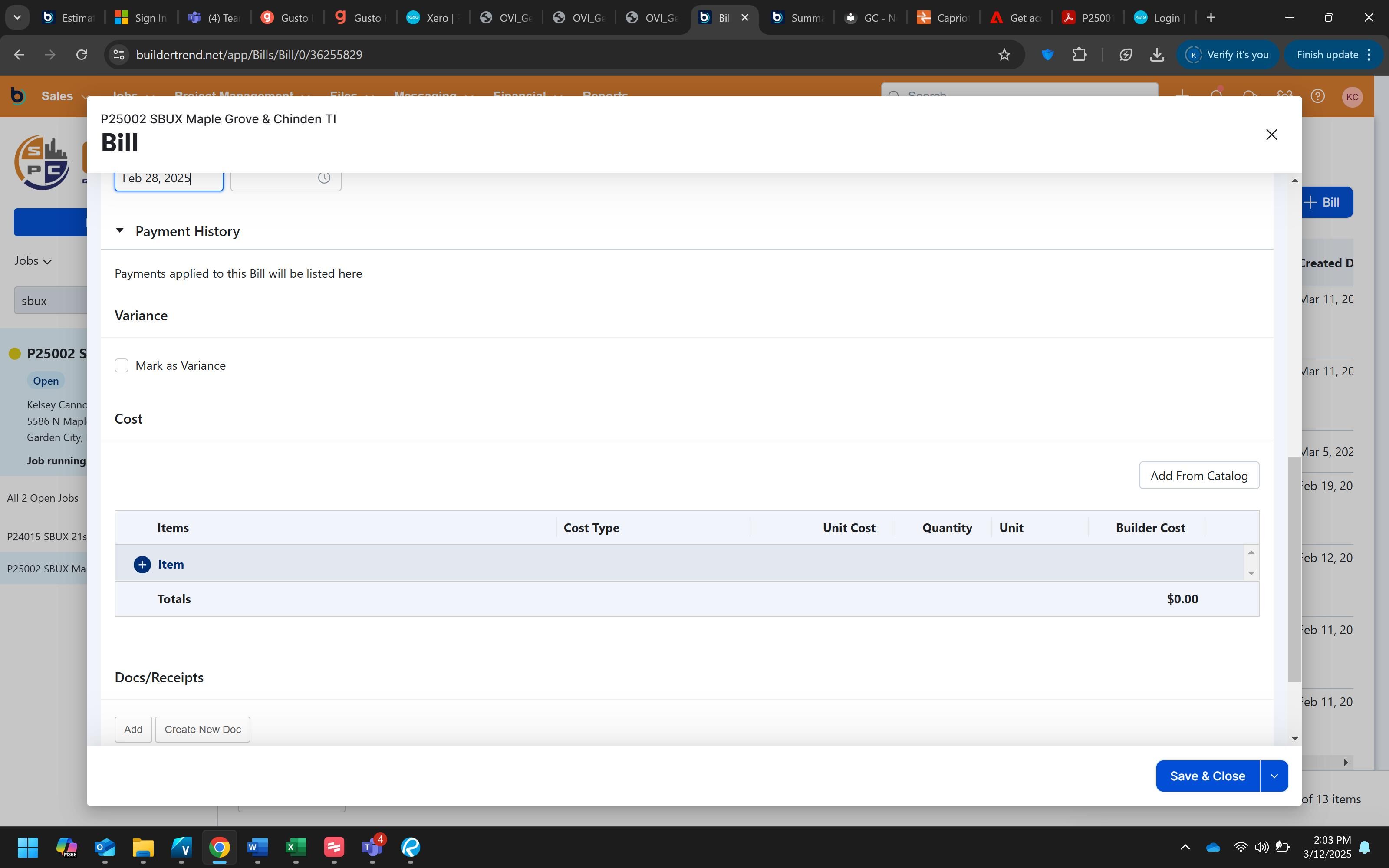1389x868 pixels.
Task: Expand the Jobs filter dropdown
Action: 33,261
